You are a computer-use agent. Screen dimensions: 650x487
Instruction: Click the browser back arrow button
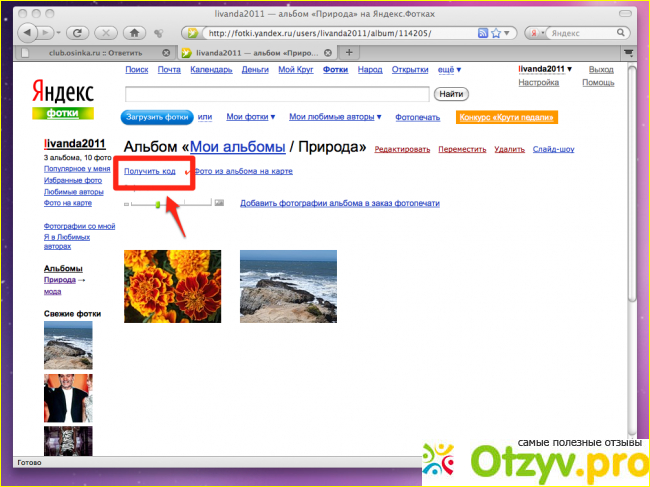27,33
